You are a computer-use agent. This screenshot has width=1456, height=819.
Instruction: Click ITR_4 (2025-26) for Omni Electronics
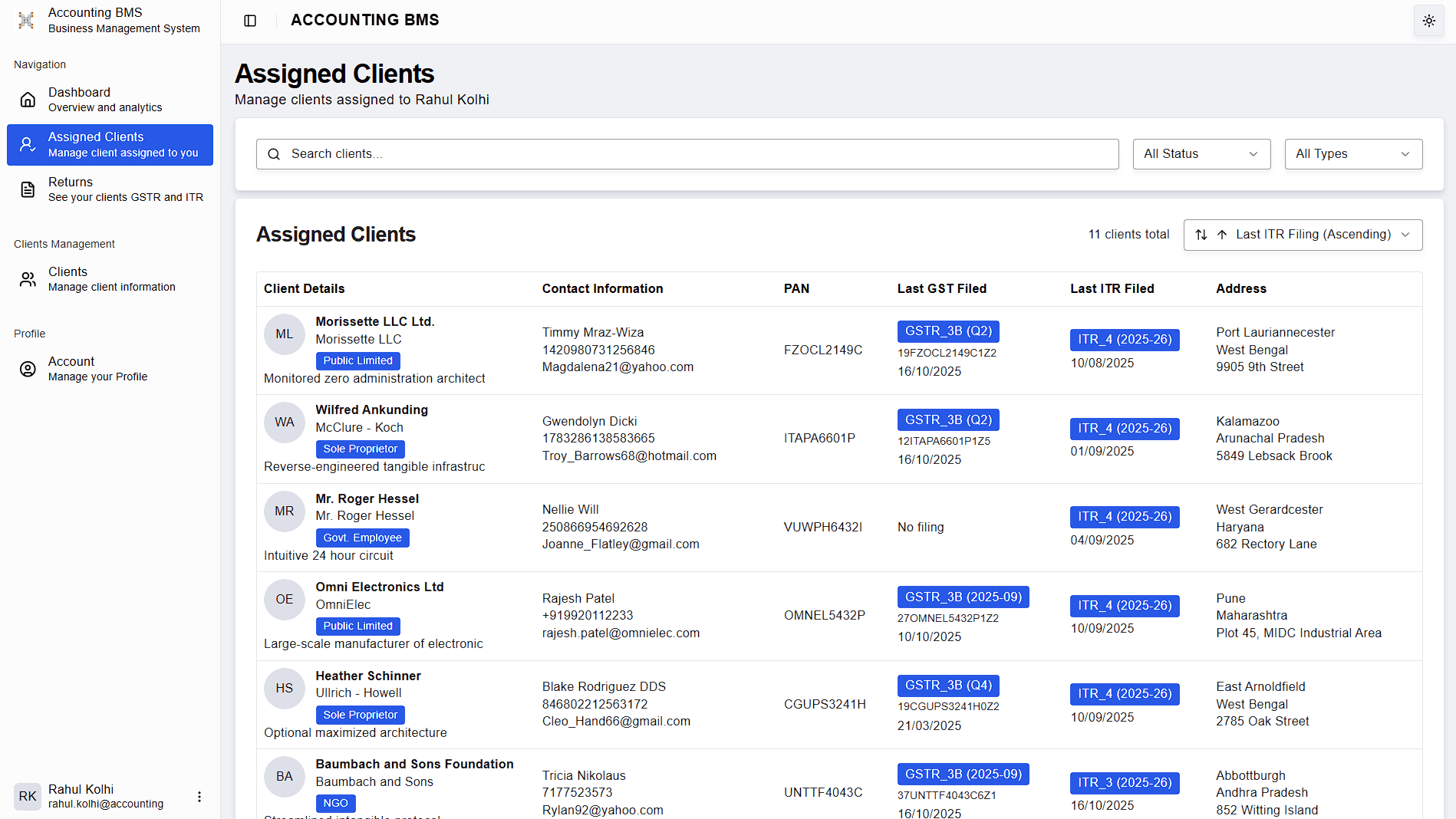(x=1125, y=605)
